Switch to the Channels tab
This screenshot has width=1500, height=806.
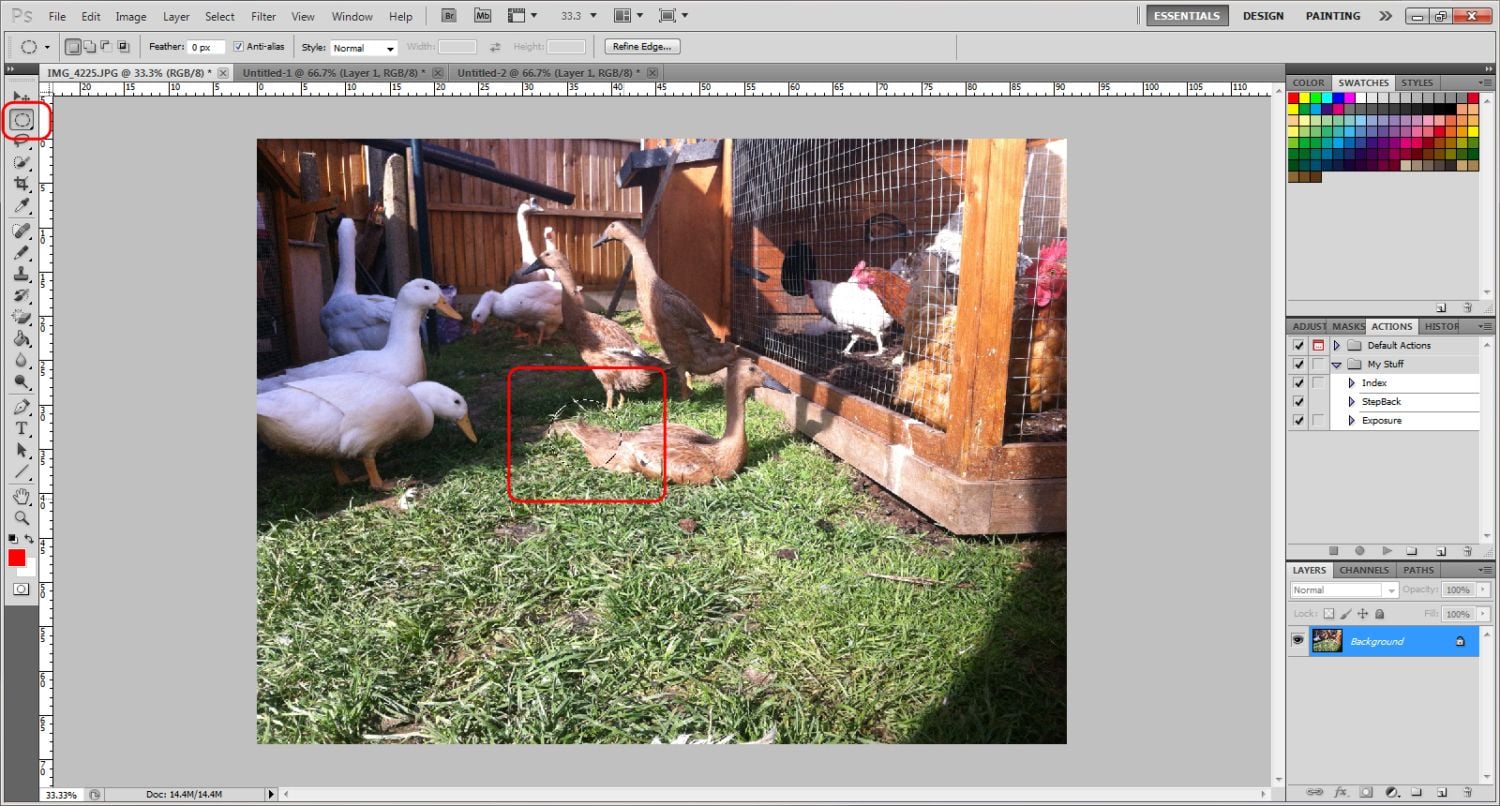tap(1363, 570)
